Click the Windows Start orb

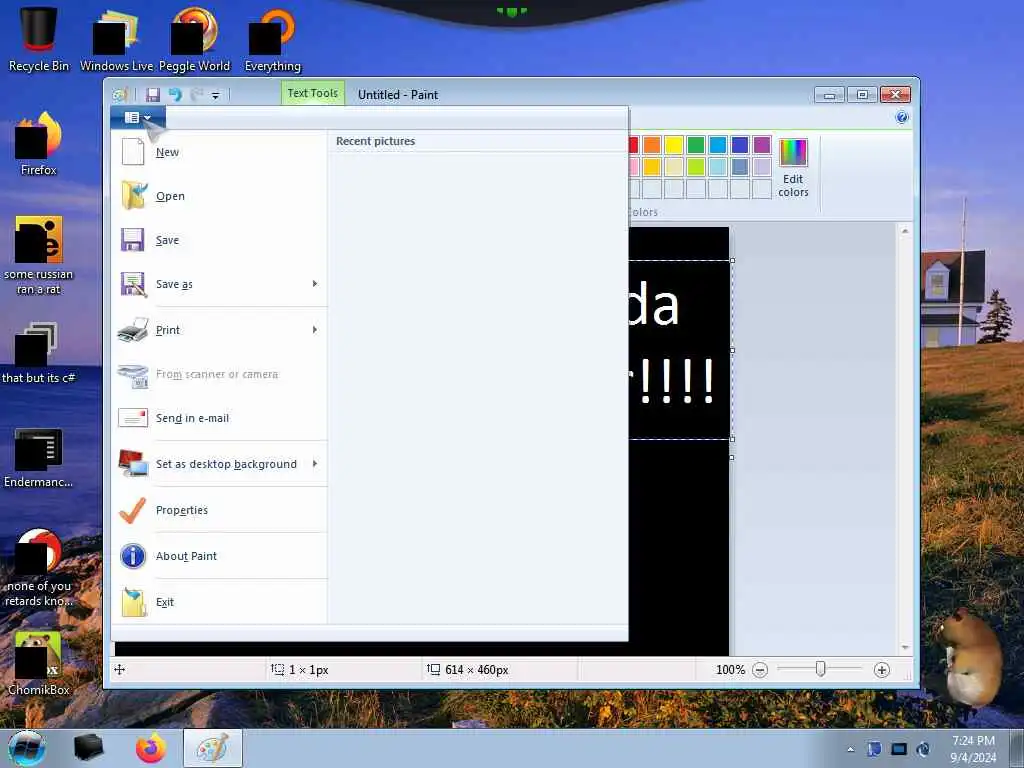click(x=27, y=748)
